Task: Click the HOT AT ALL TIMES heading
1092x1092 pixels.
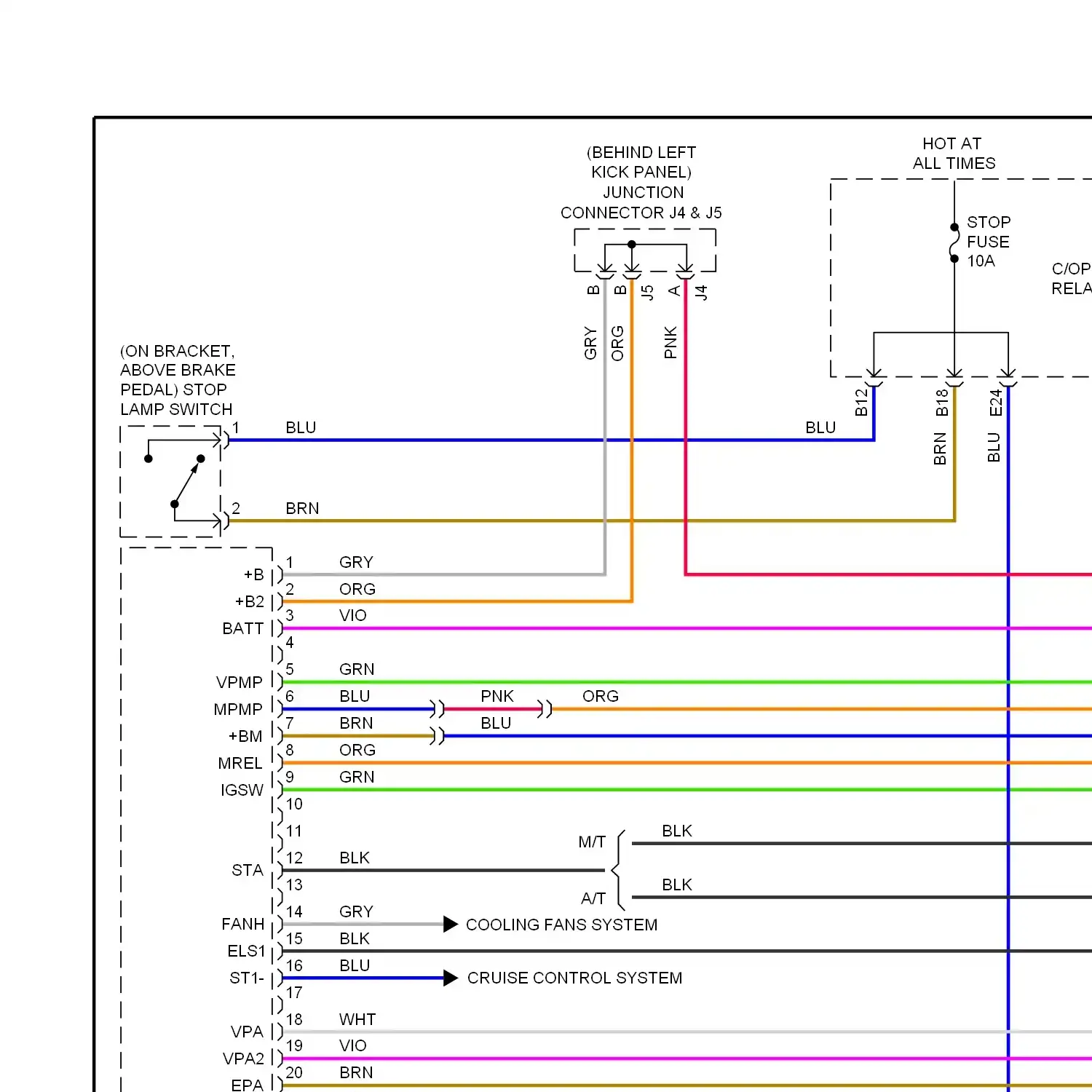Action: point(954,154)
